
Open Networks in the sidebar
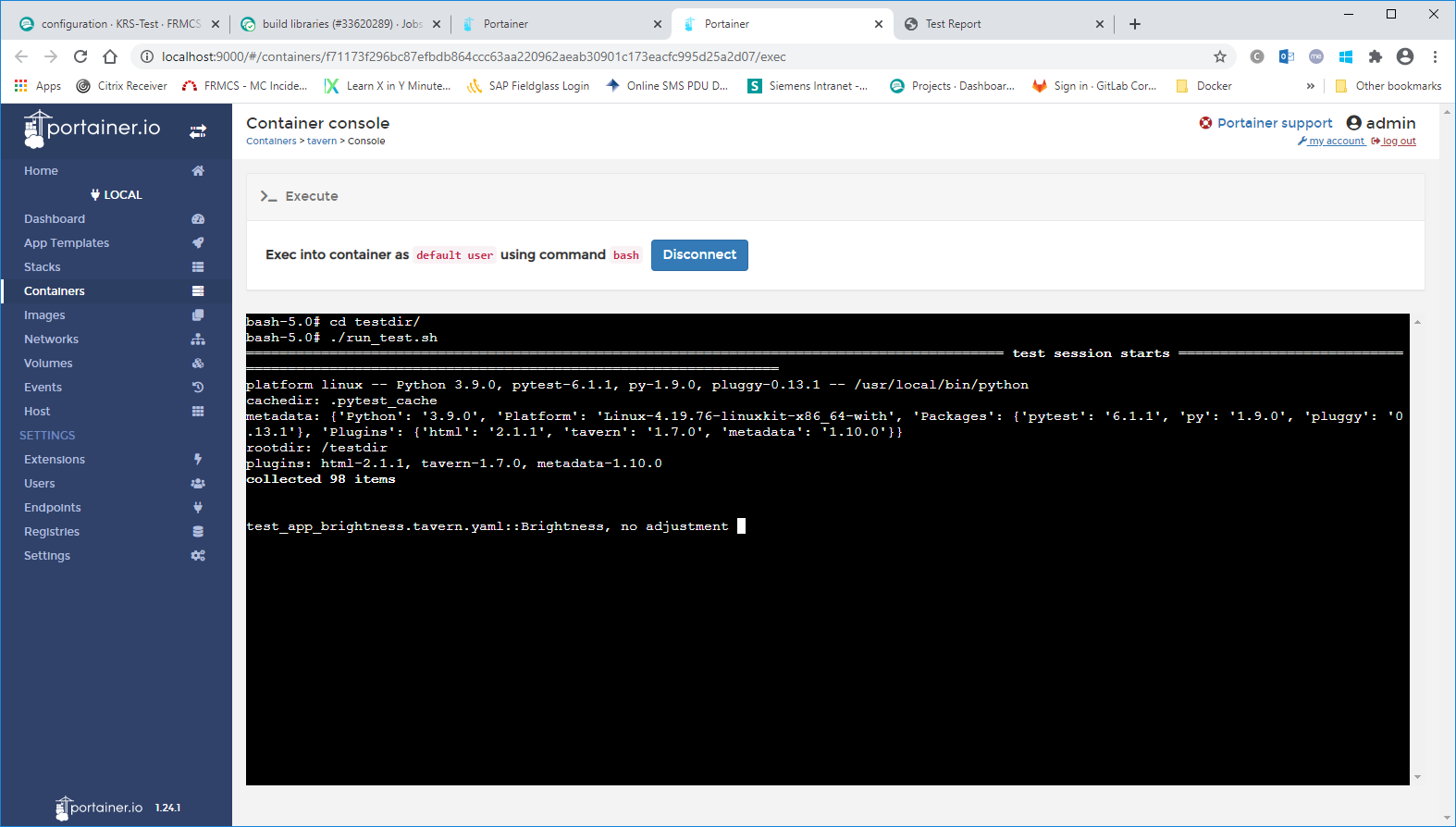(116, 339)
